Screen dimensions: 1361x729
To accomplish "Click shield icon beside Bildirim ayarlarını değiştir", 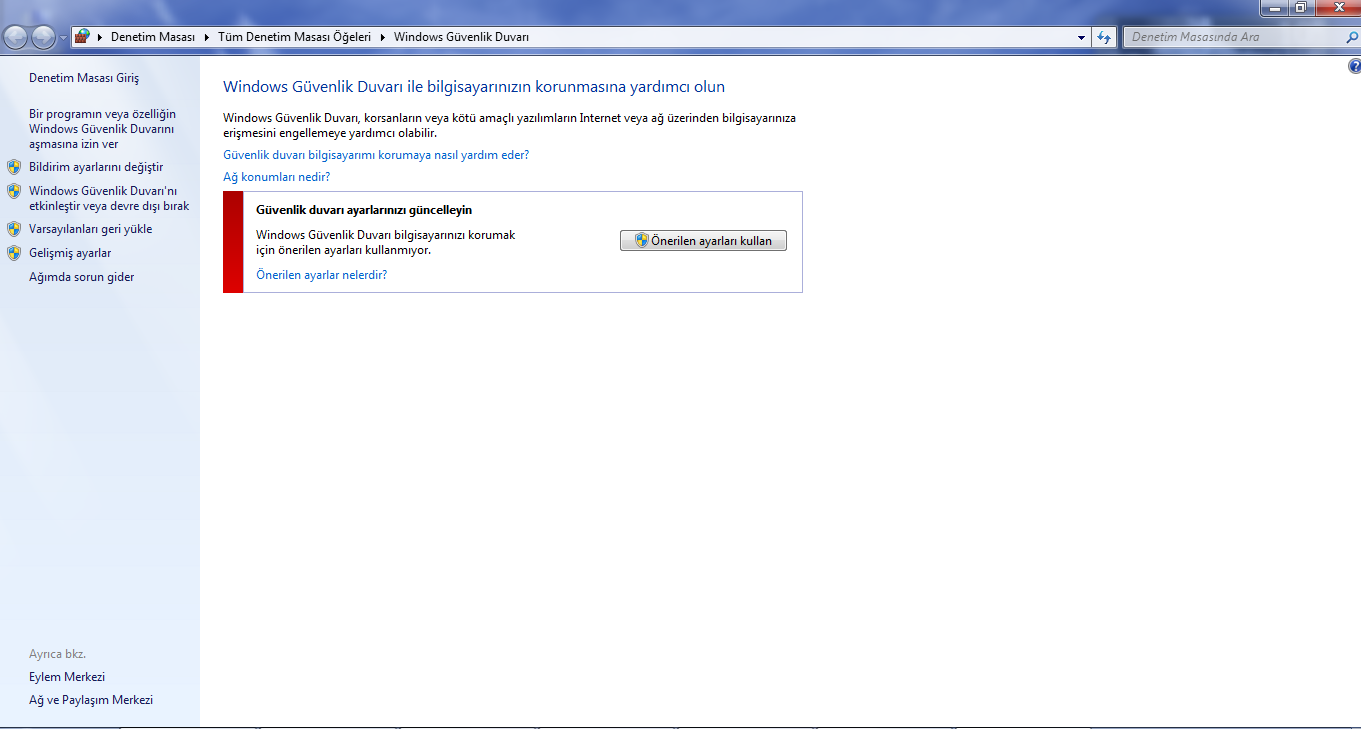I will click(x=14, y=167).
